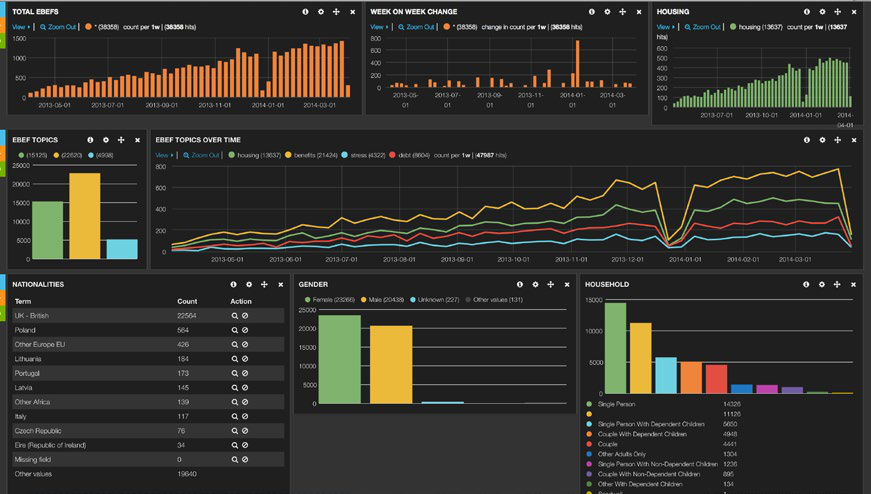Open settings gear of Nationalities panel

point(249,285)
